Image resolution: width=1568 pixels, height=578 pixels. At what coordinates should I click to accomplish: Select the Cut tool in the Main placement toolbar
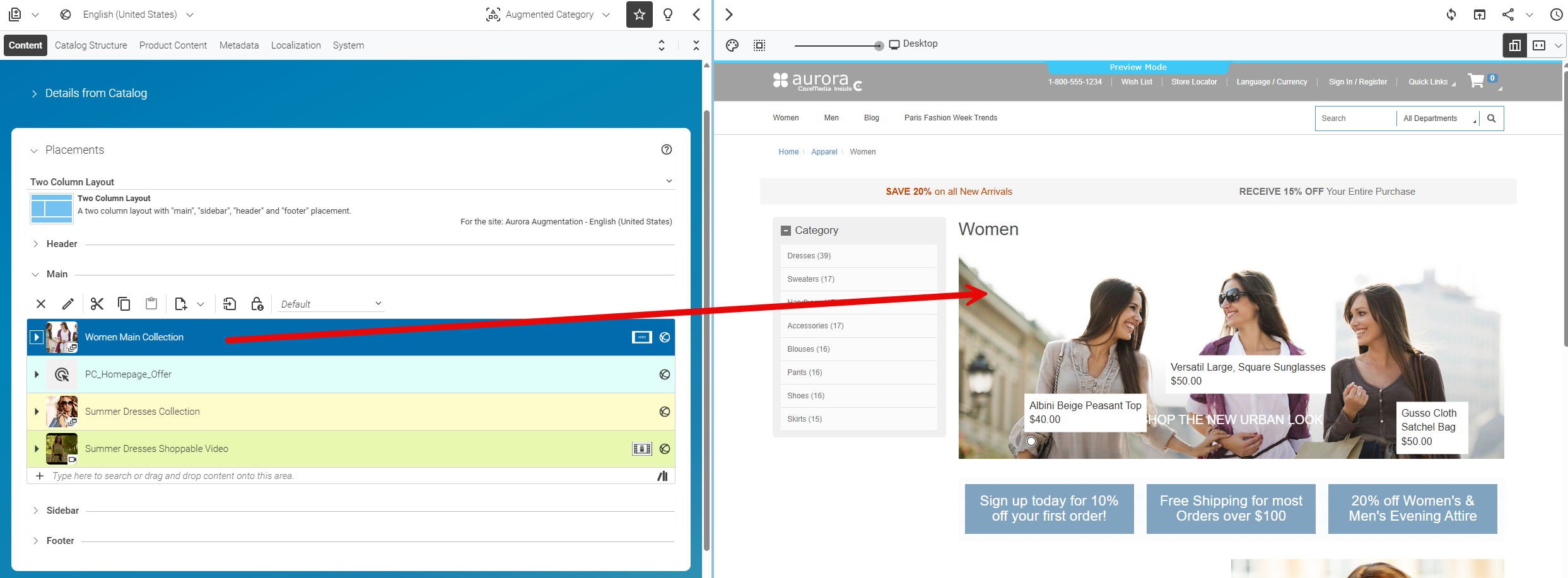click(97, 303)
